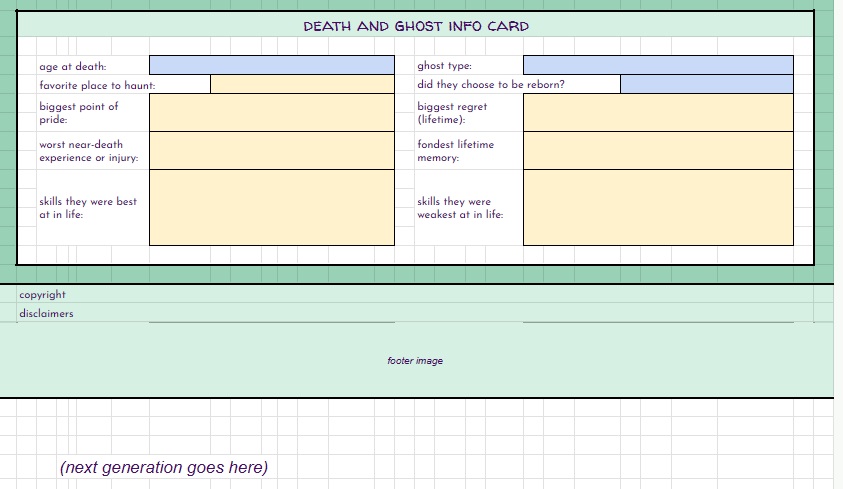Click the Death and Ghost Info Card title
Screen dimensions: 843x489
click(x=416, y=26)
